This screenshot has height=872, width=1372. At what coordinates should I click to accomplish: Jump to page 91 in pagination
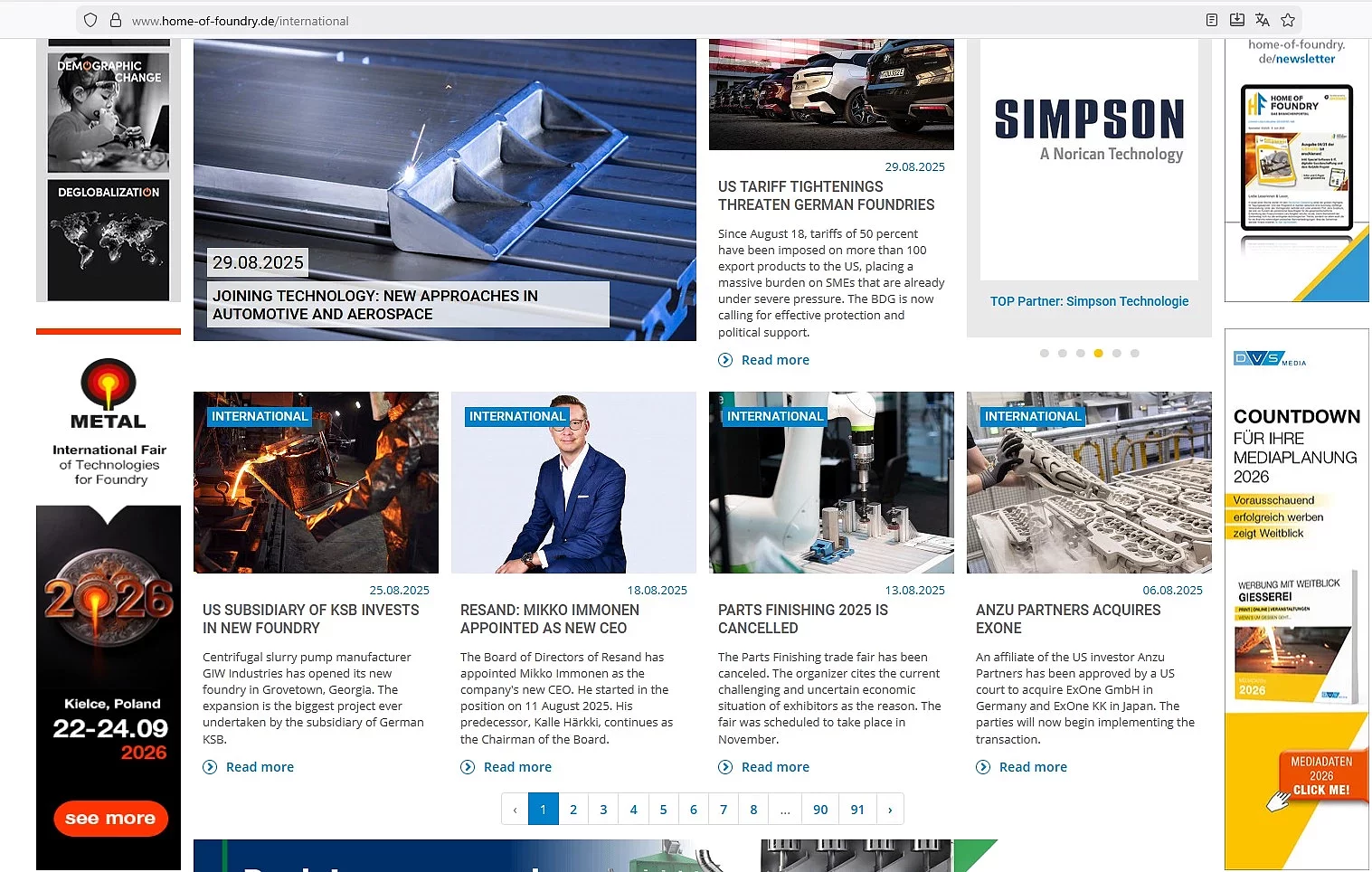coord(857,810)
